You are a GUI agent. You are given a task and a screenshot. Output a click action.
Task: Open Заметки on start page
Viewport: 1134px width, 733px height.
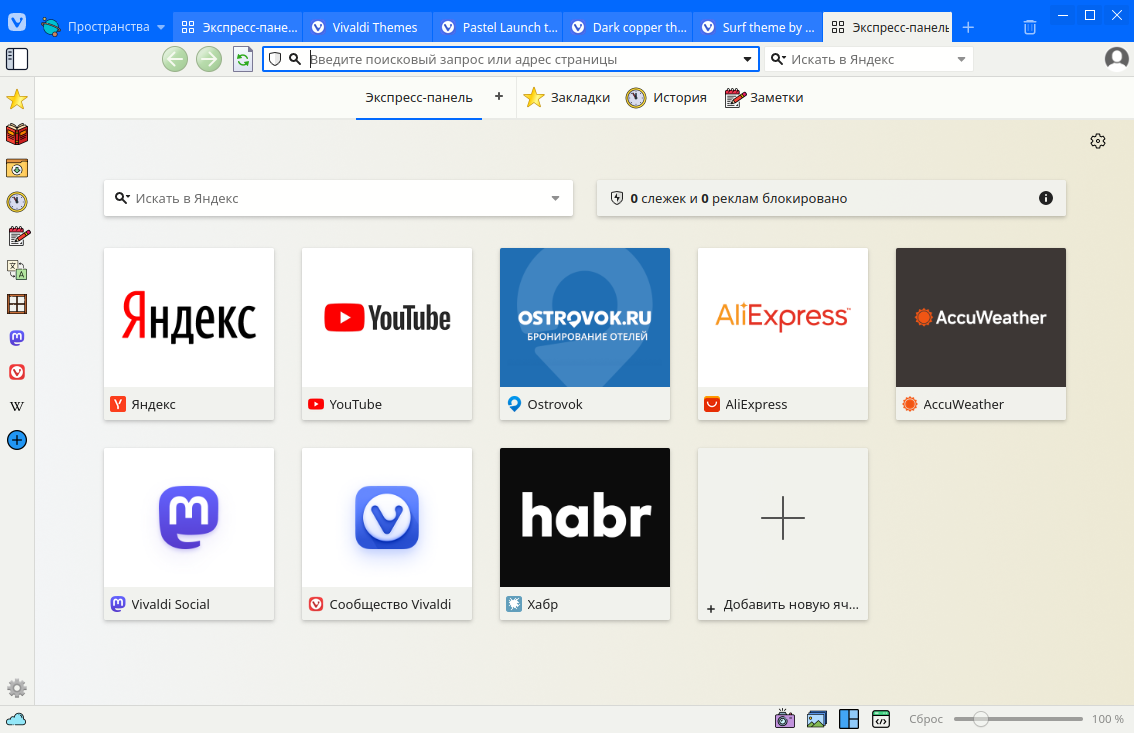[764, 98]
